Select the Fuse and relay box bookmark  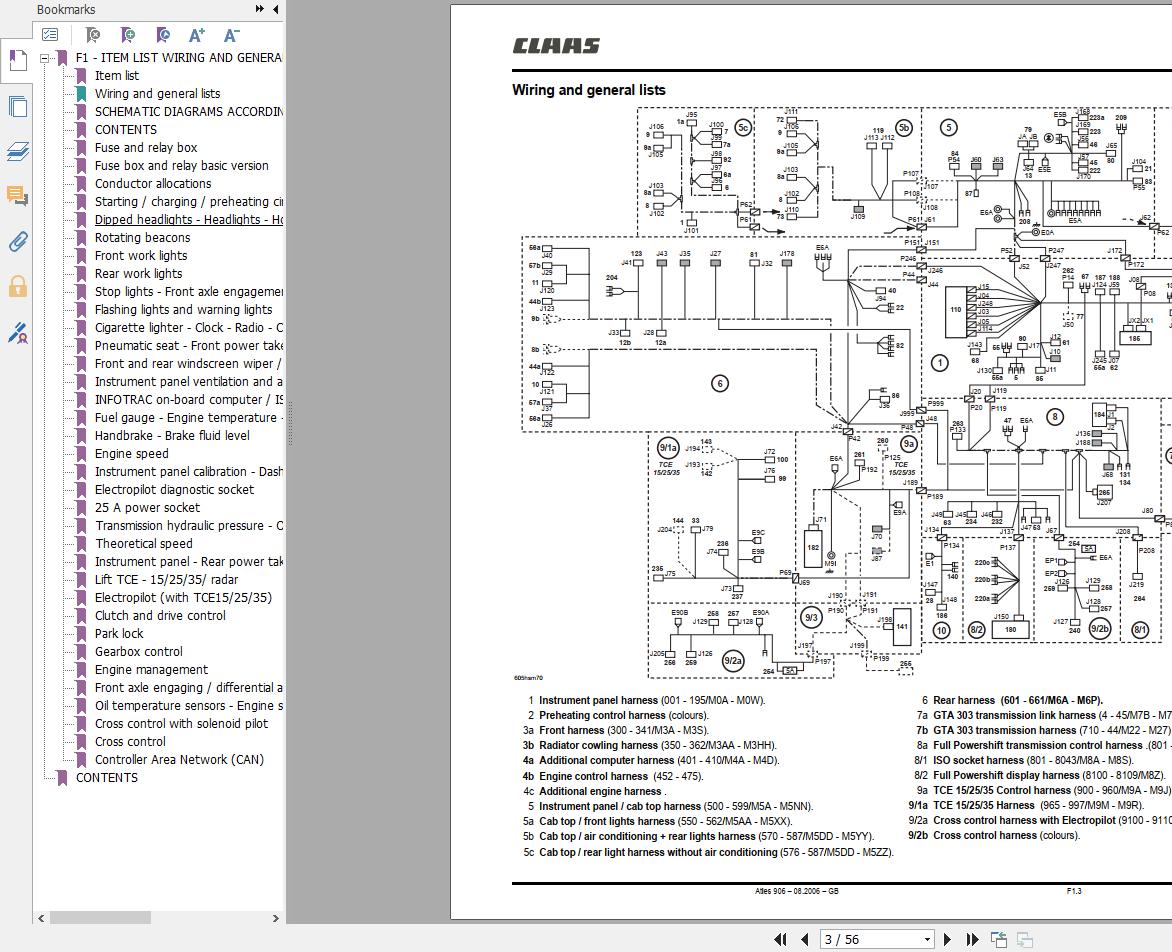(146, 147)
